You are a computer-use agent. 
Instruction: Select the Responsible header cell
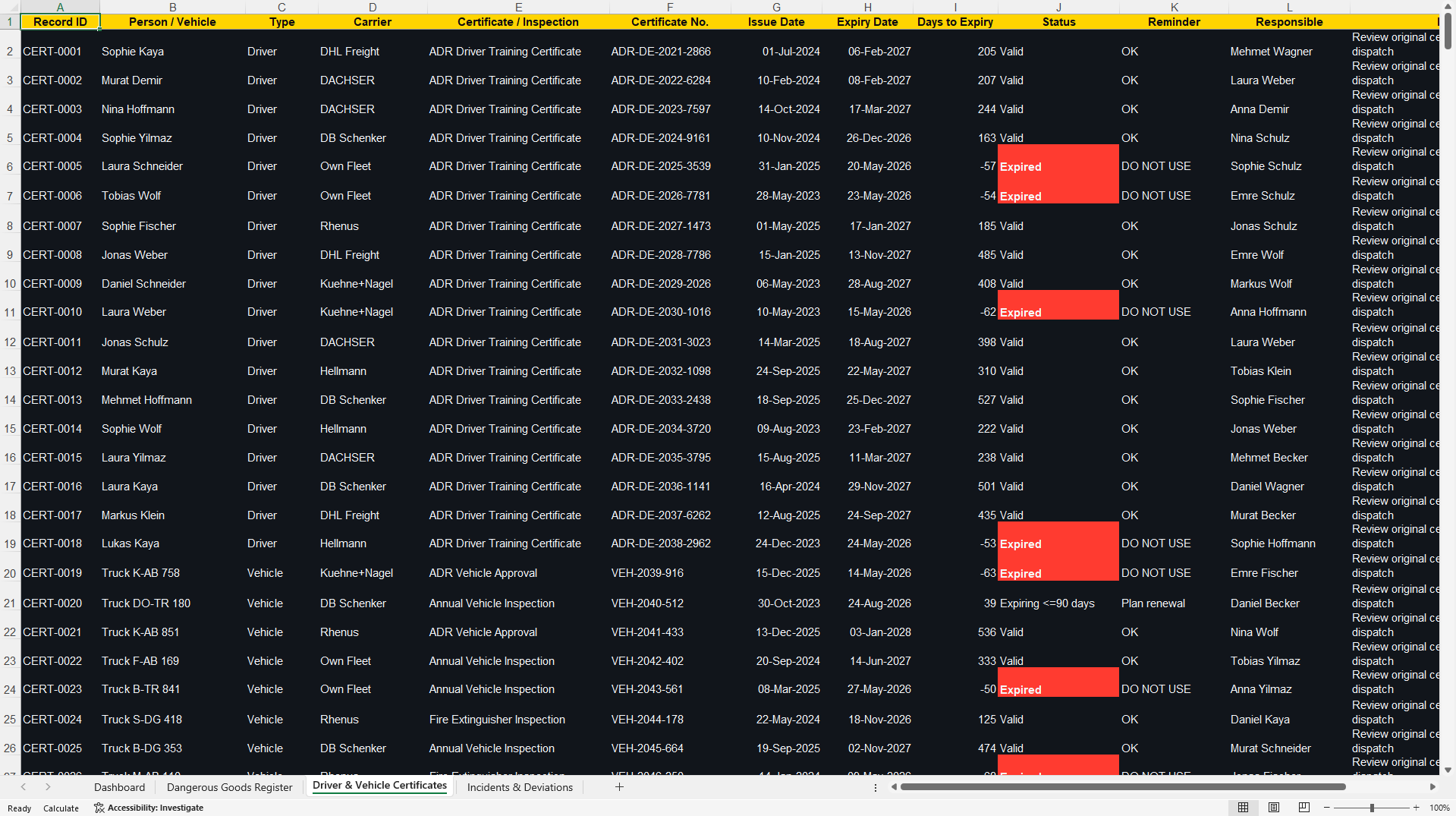coord(1289,22)
